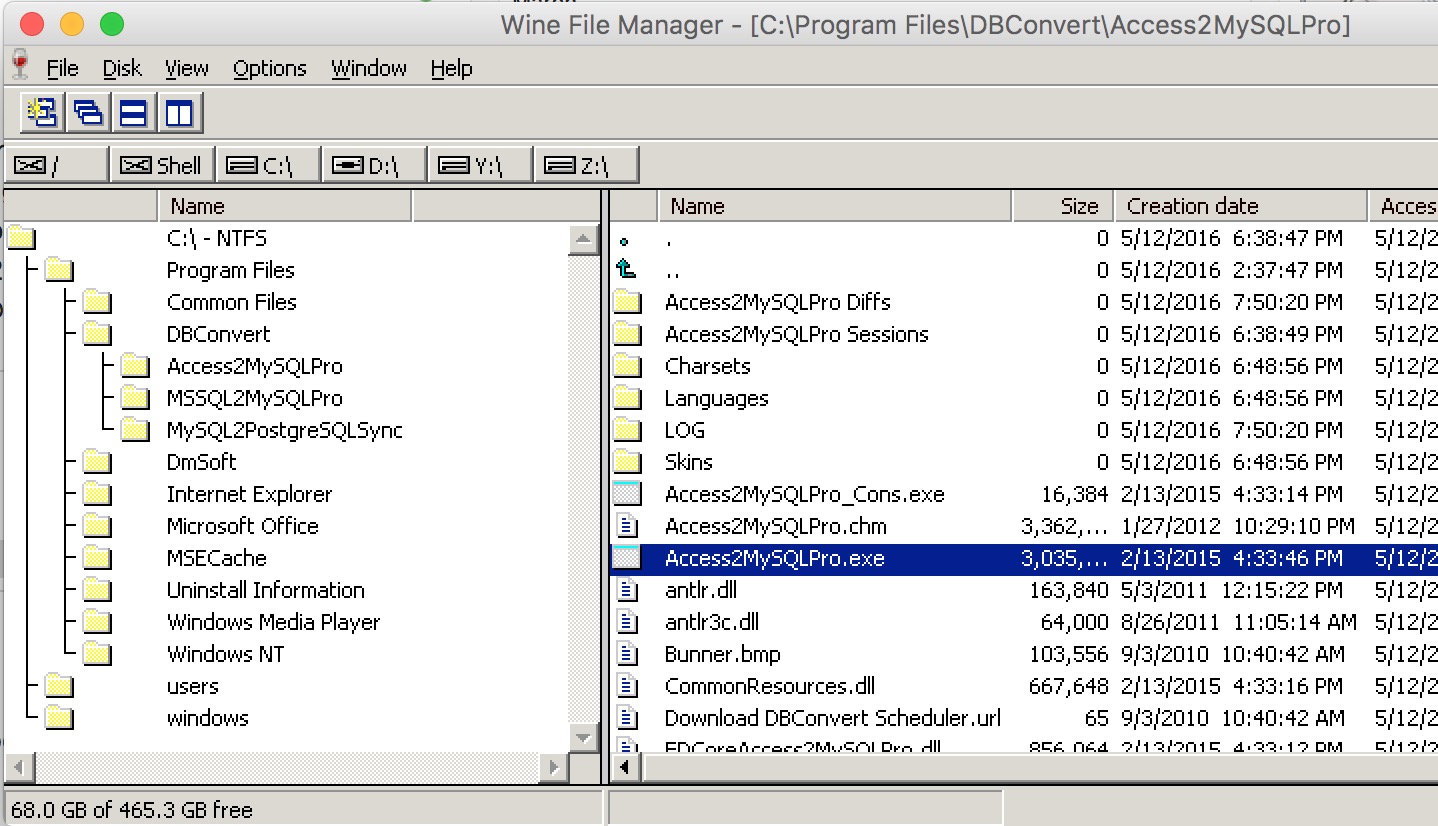Select the root / drive button
Viewport: 1438px width, 826px height.
coord(56,165)
